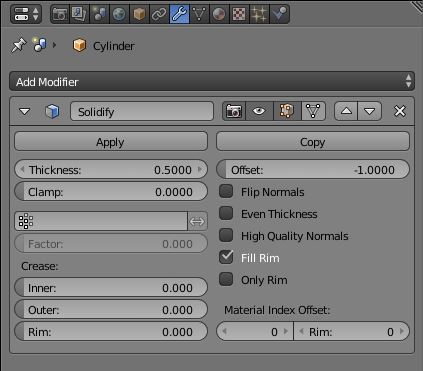Open the Texture checkerboard tab
This screenshot has height=371, width=423.
(239, 14)
